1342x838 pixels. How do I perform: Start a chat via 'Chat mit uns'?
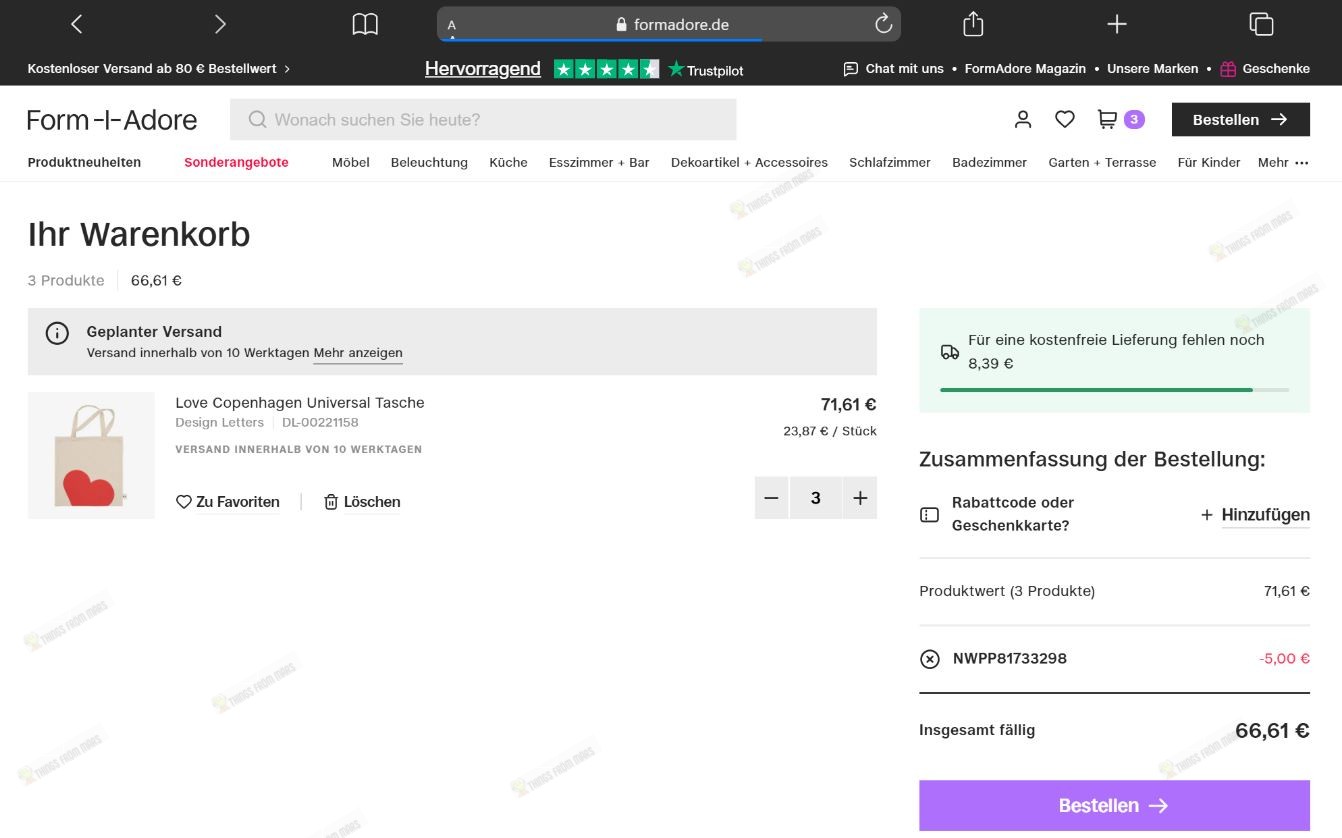tap(894, 69)
